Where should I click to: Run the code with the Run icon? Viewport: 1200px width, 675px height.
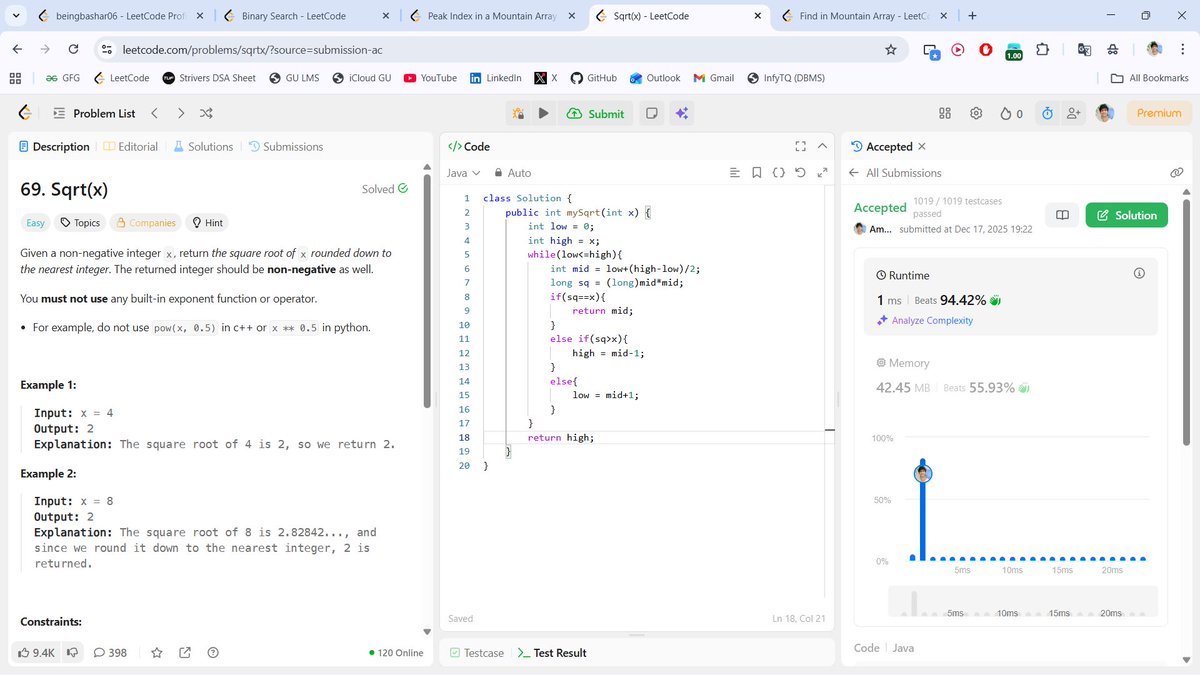543,113
